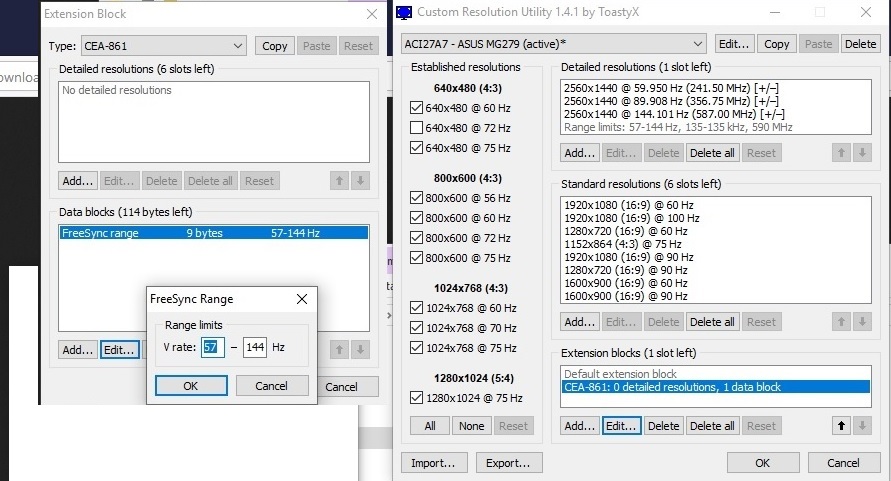The image size is (891, 481).
Task: Click Add under Standard resolutions list
Action: 579,322
